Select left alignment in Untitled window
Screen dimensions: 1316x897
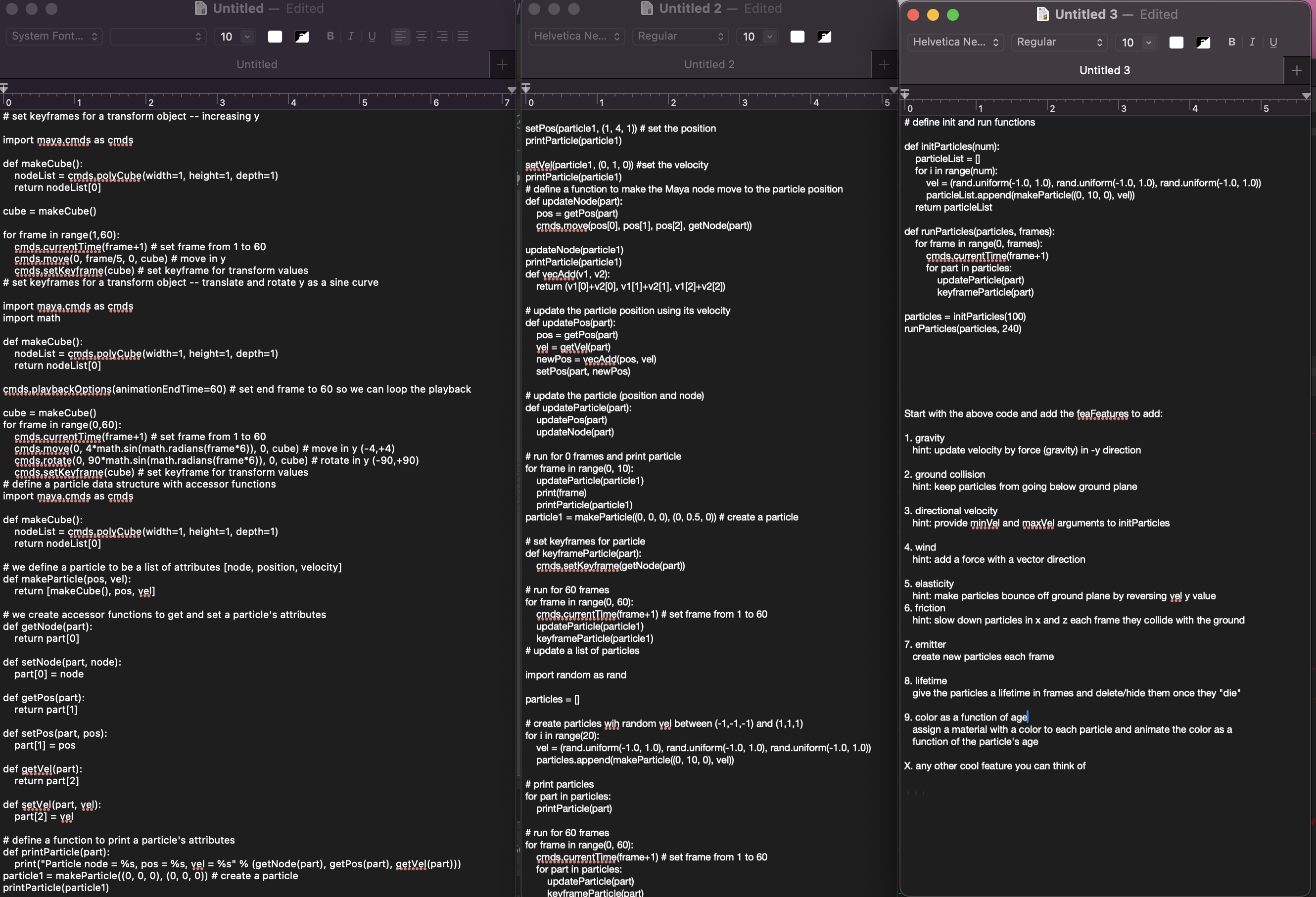(x=400, y=36)
